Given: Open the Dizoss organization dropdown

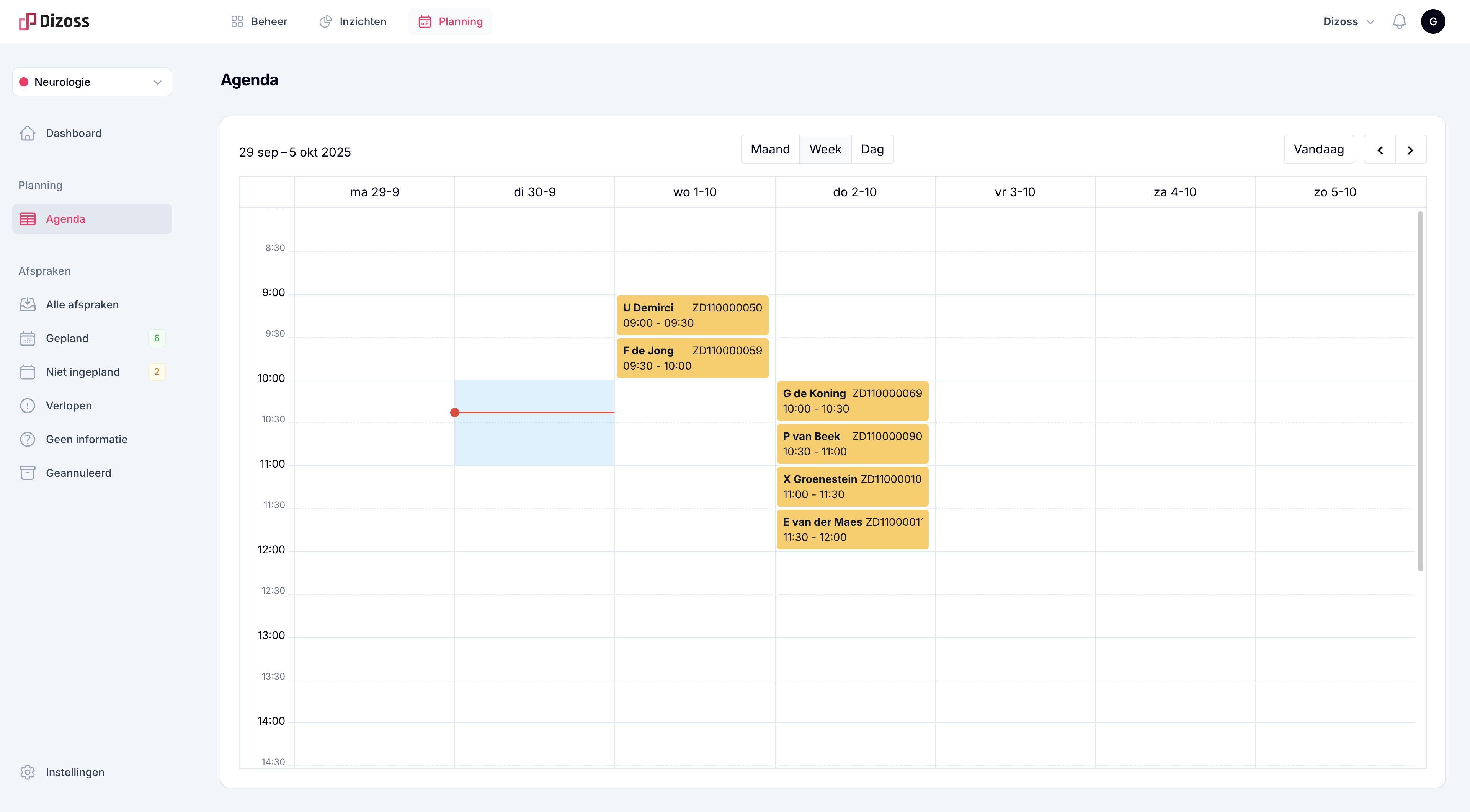Looking at the screenshot, I should [x=1348, y=22].
